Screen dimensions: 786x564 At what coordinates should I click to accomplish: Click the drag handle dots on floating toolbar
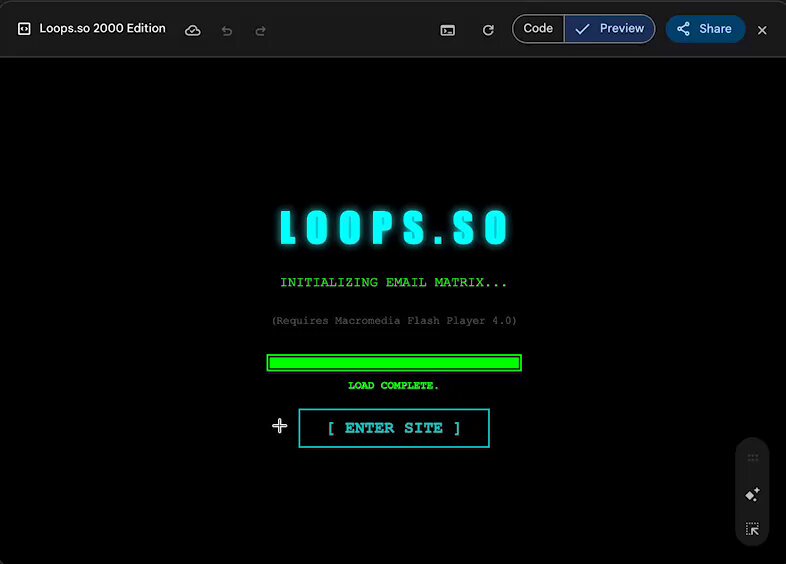[752, 458]
